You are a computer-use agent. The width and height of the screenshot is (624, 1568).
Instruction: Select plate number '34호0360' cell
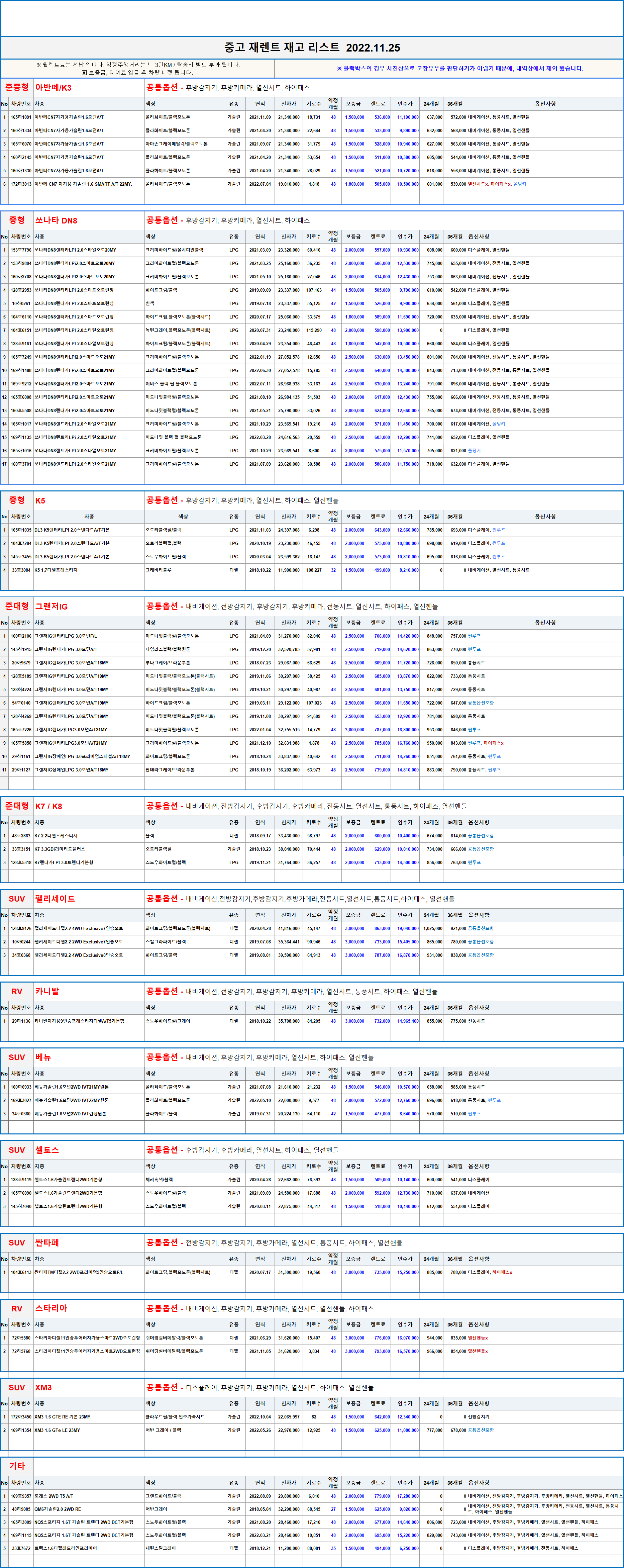point(21,1114)
